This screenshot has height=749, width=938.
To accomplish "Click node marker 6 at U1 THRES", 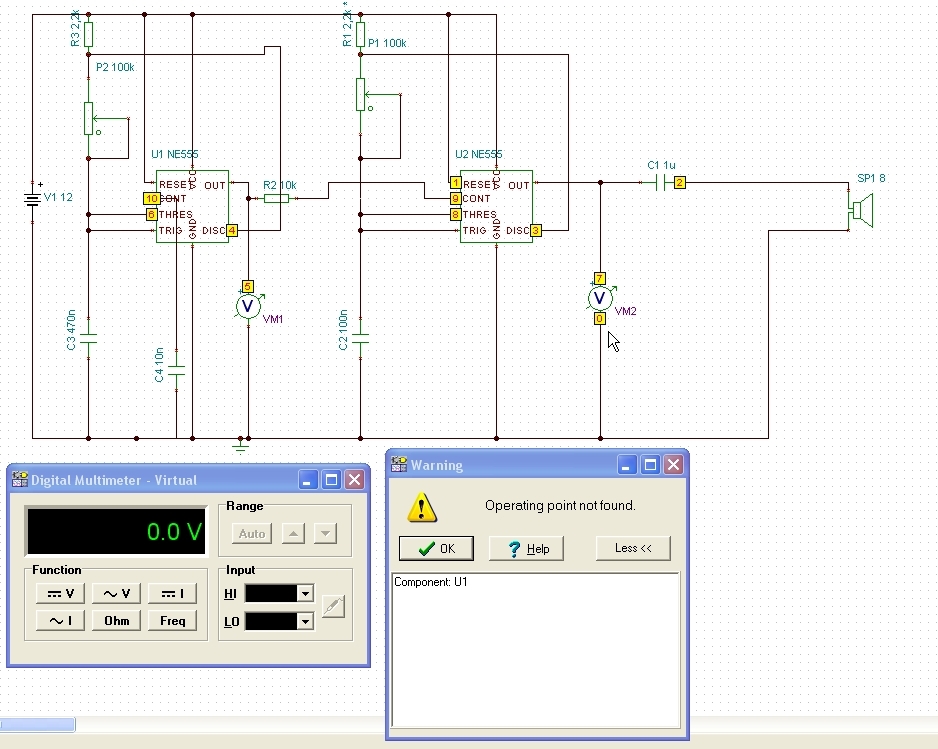I will [x=151, y=214].
